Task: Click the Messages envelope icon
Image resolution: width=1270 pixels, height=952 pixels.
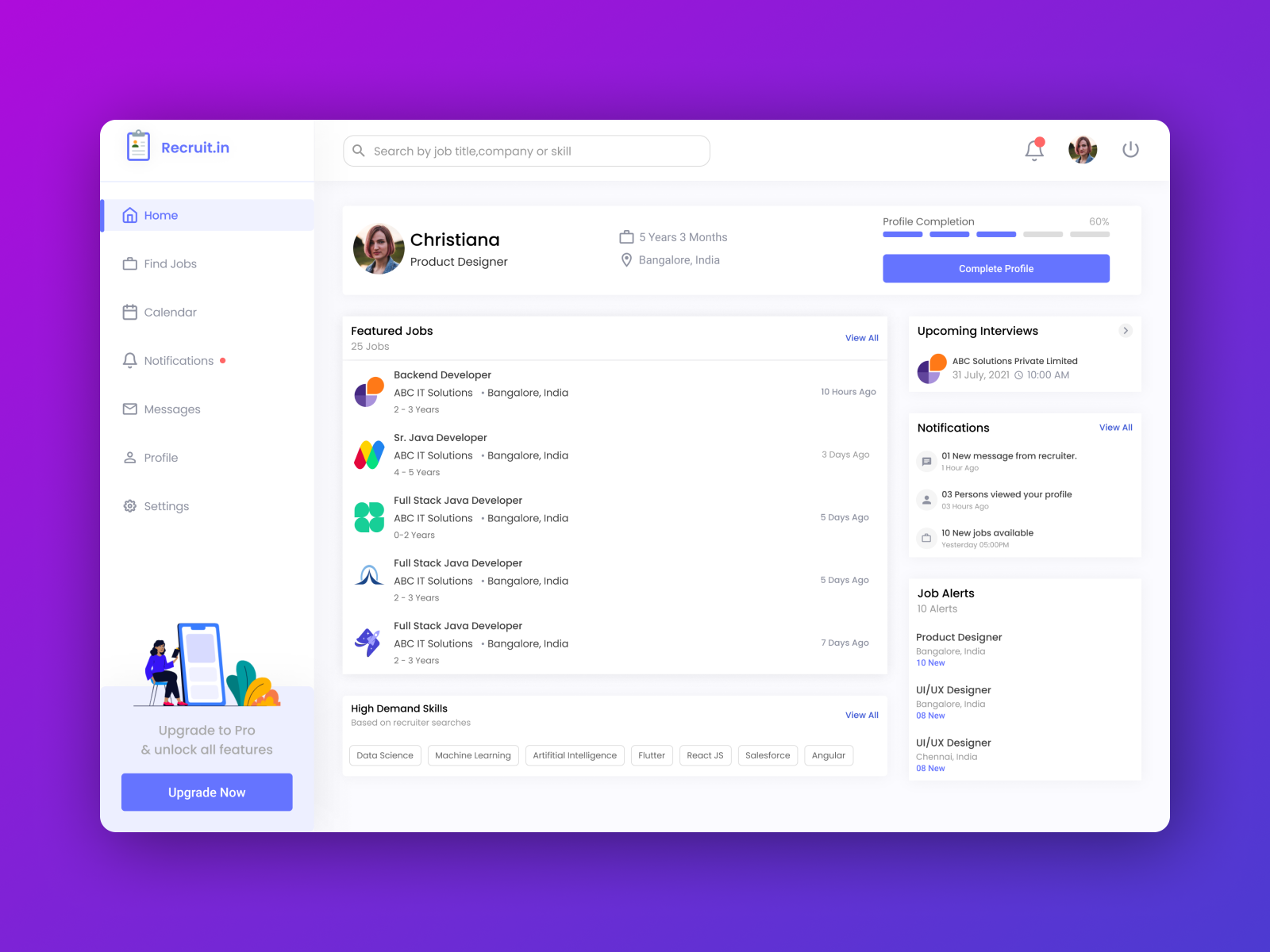Action: (x=130, y=409)
